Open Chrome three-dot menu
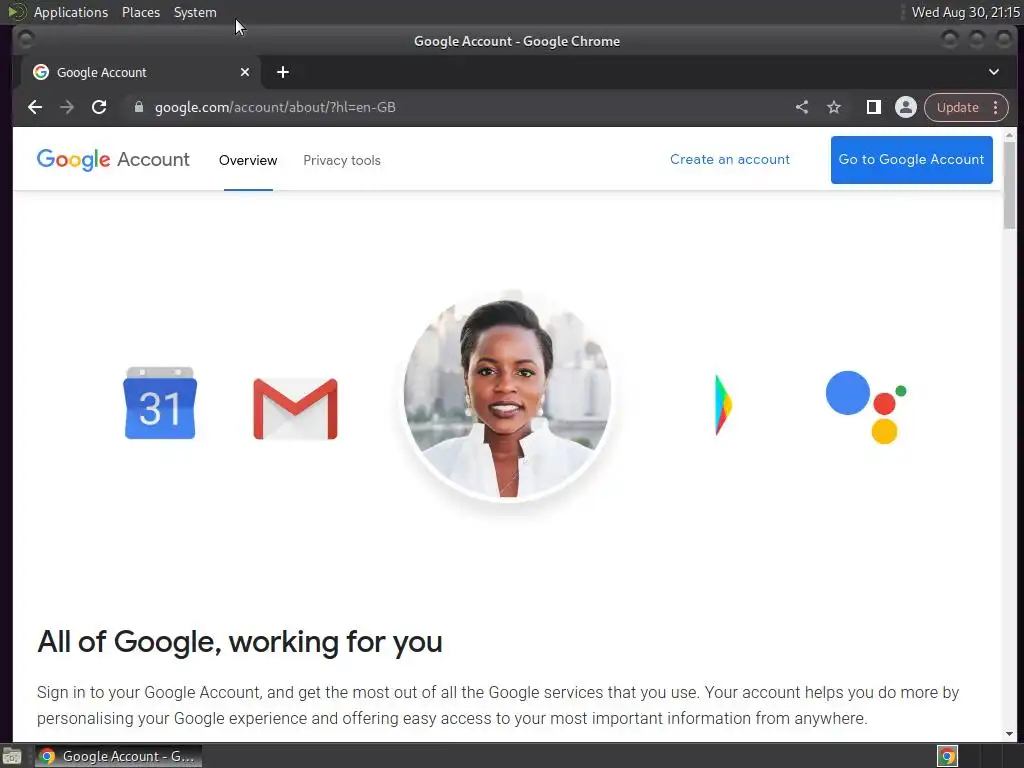Image resolution: width=1024 pixels, height=768 pixels. click(x=995, y=107)
